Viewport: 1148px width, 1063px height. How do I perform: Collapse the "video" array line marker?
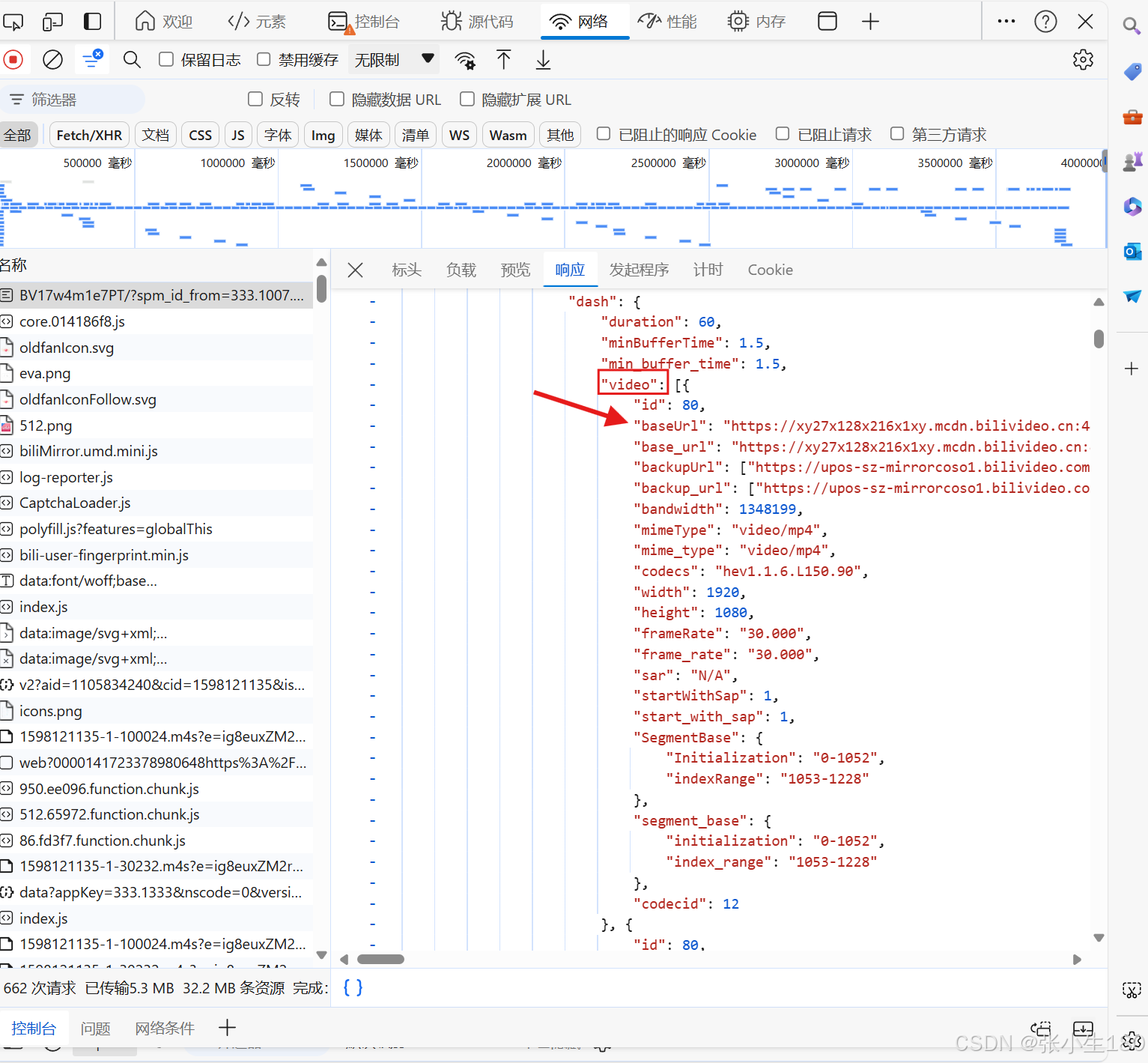(x=372, y=384)
